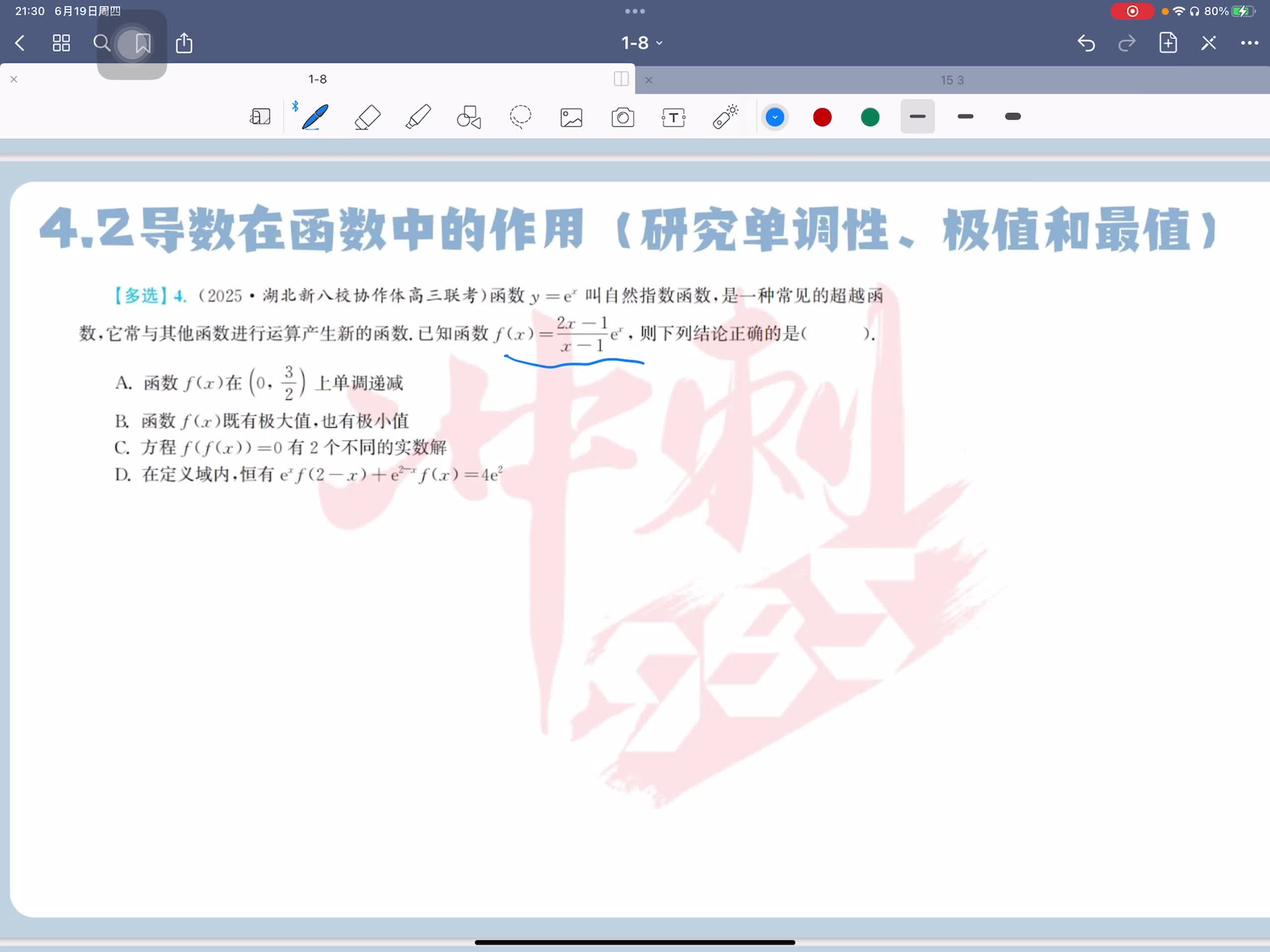Select the Pen tool
This screenshot has width=1270, height=952.
(315, 117)
